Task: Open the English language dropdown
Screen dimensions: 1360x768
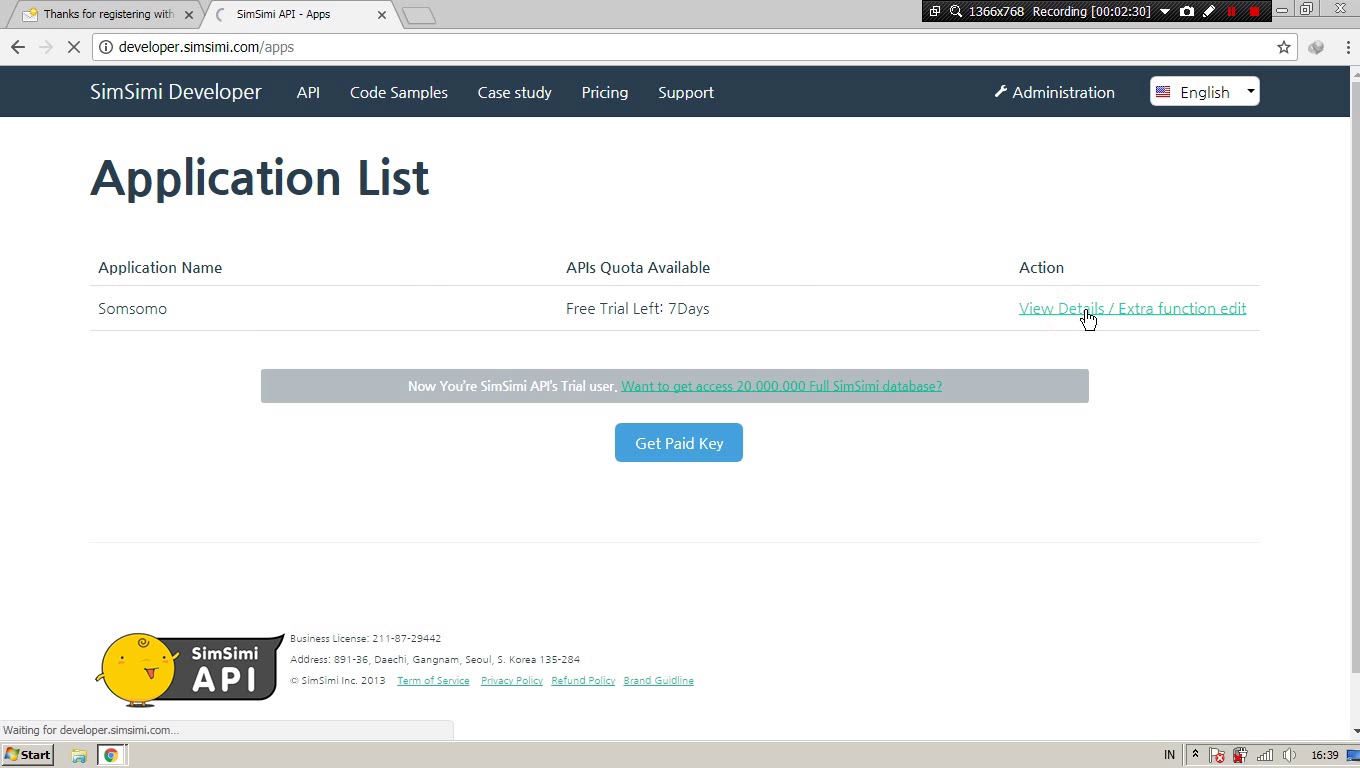Action: click(1204, 92)
